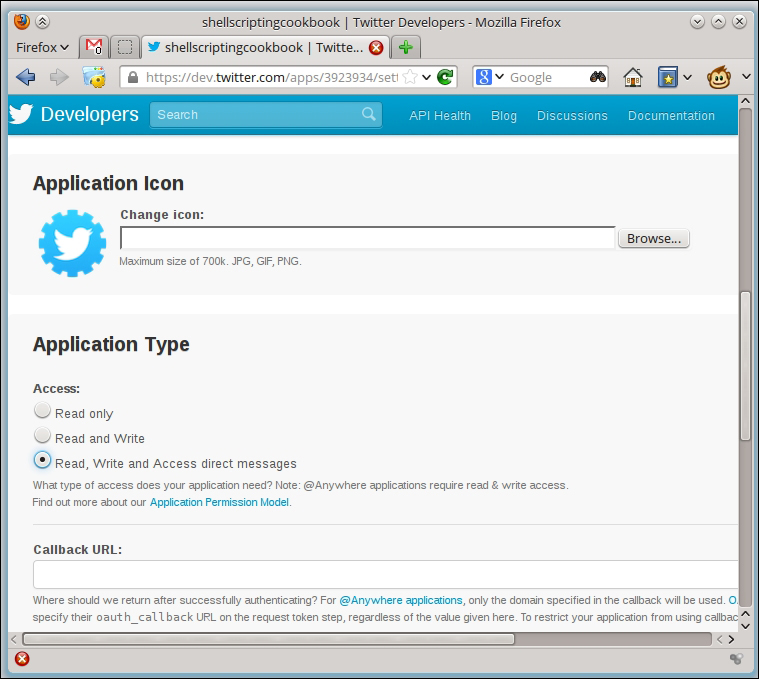Viewport: 759px width, 679px height.
Task: Click the Google search engine icon
Action: click(484, 77)
